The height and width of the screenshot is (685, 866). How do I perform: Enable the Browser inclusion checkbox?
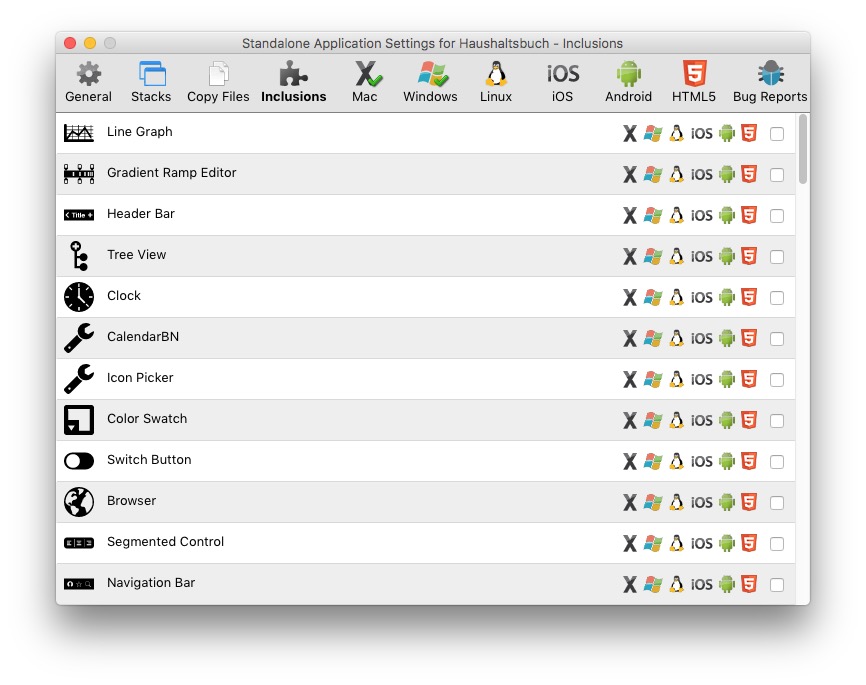point(777,503)
